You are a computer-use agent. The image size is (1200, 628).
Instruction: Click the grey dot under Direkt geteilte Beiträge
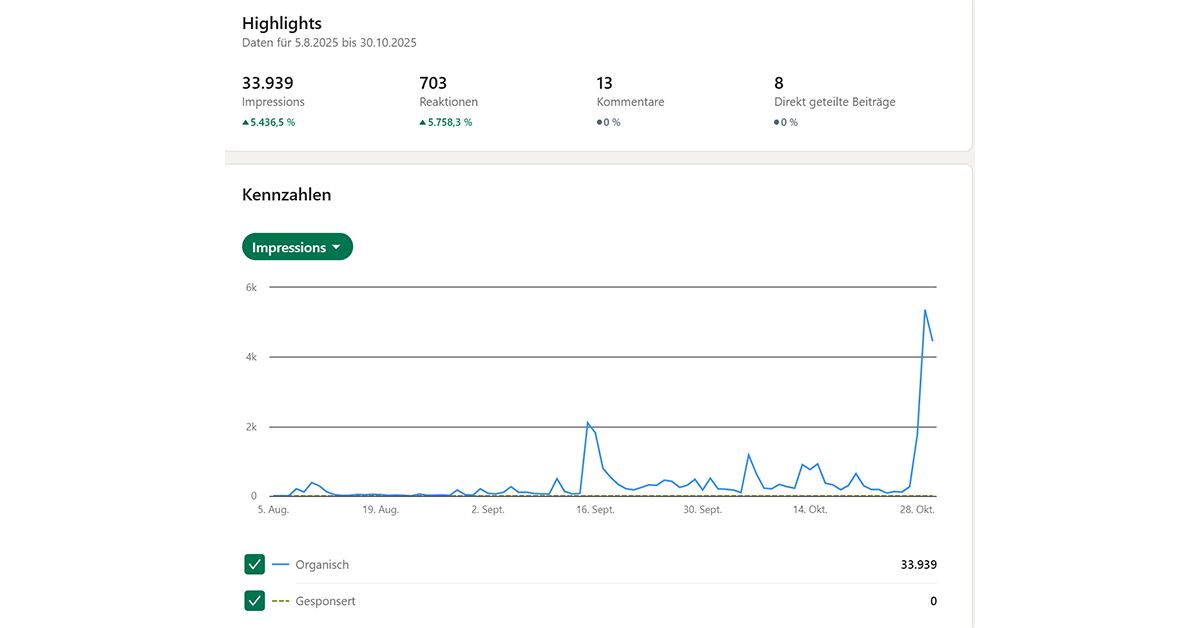point(777,122)
